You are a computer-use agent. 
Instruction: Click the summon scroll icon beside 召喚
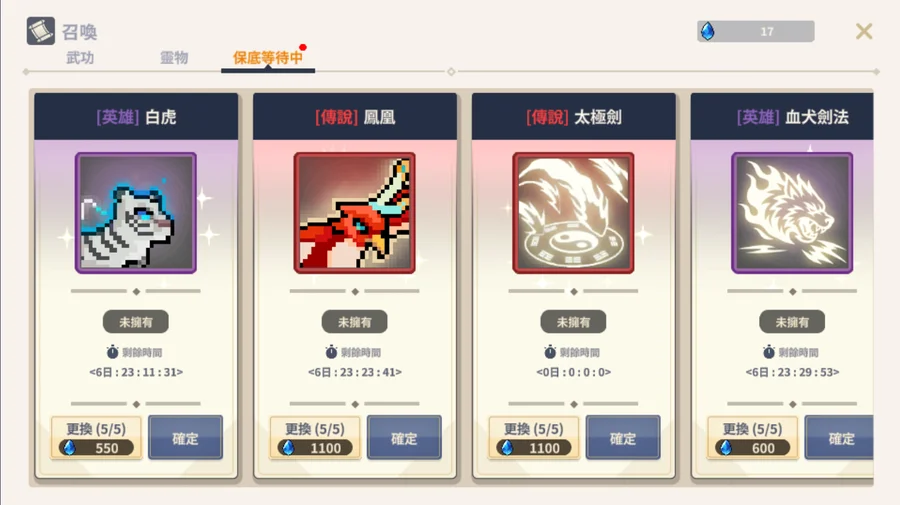point(41,31)
